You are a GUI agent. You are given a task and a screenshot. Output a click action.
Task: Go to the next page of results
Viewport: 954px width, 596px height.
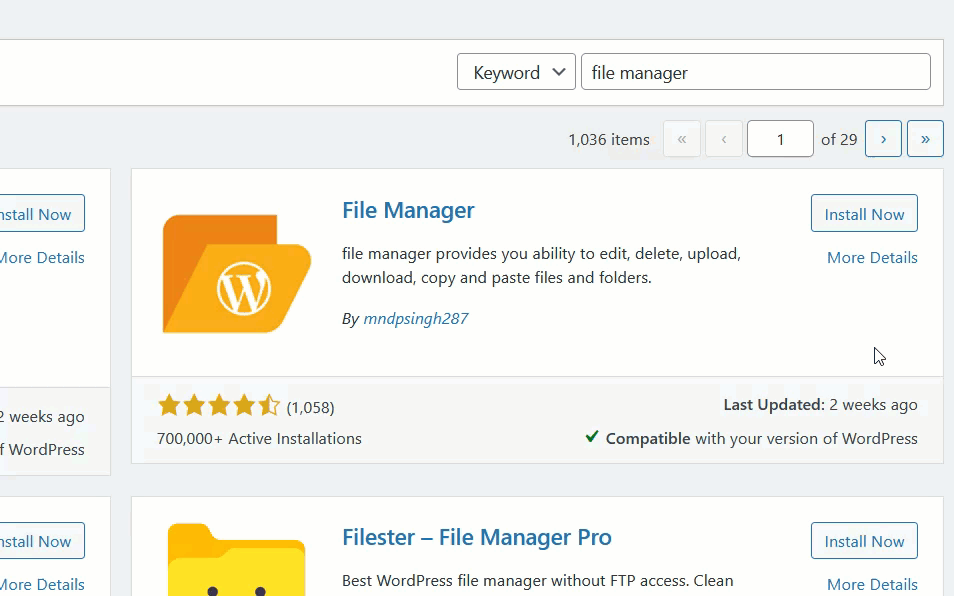pyautogui.click(x=883, y=139)
